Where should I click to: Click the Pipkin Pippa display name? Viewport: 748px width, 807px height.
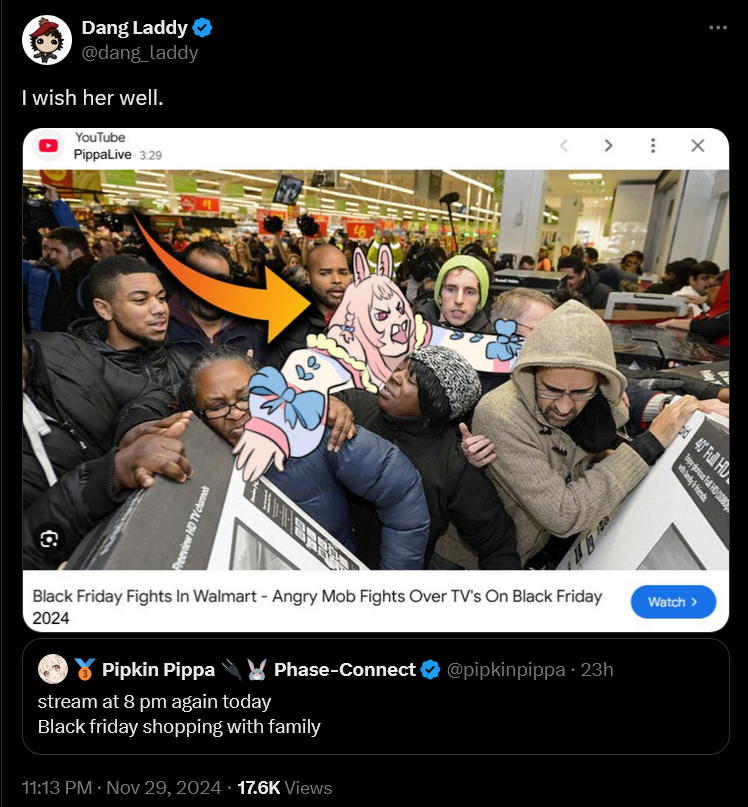[x=158, y=670]
